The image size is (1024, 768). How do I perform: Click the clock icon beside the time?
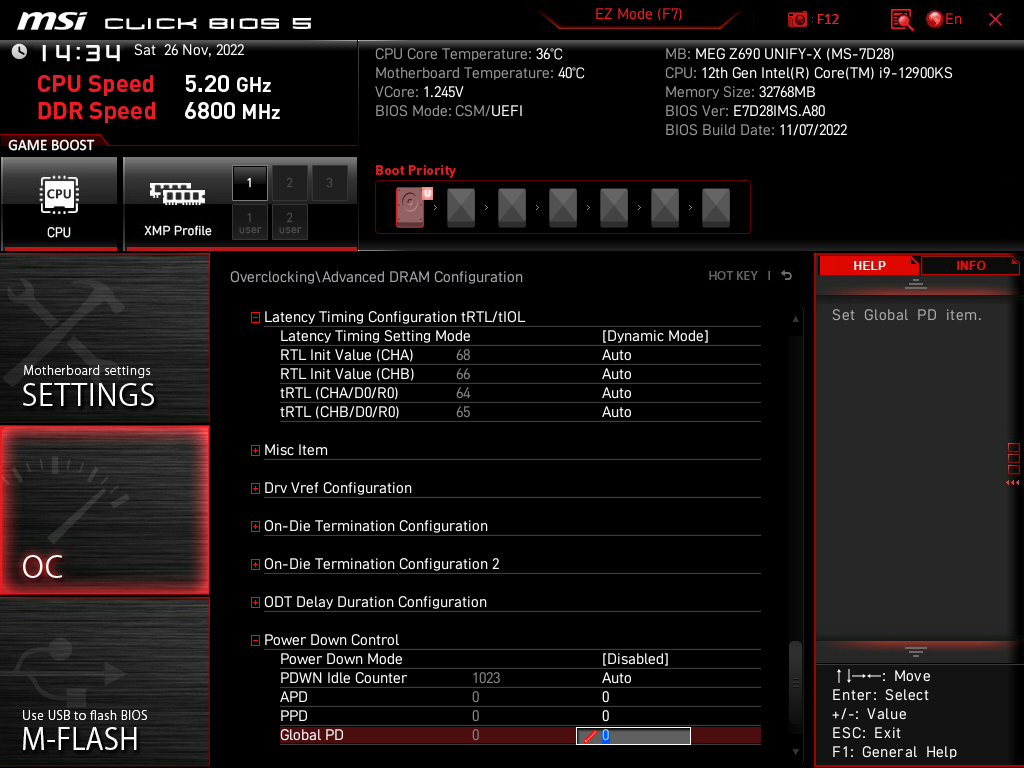click(19, 51)
